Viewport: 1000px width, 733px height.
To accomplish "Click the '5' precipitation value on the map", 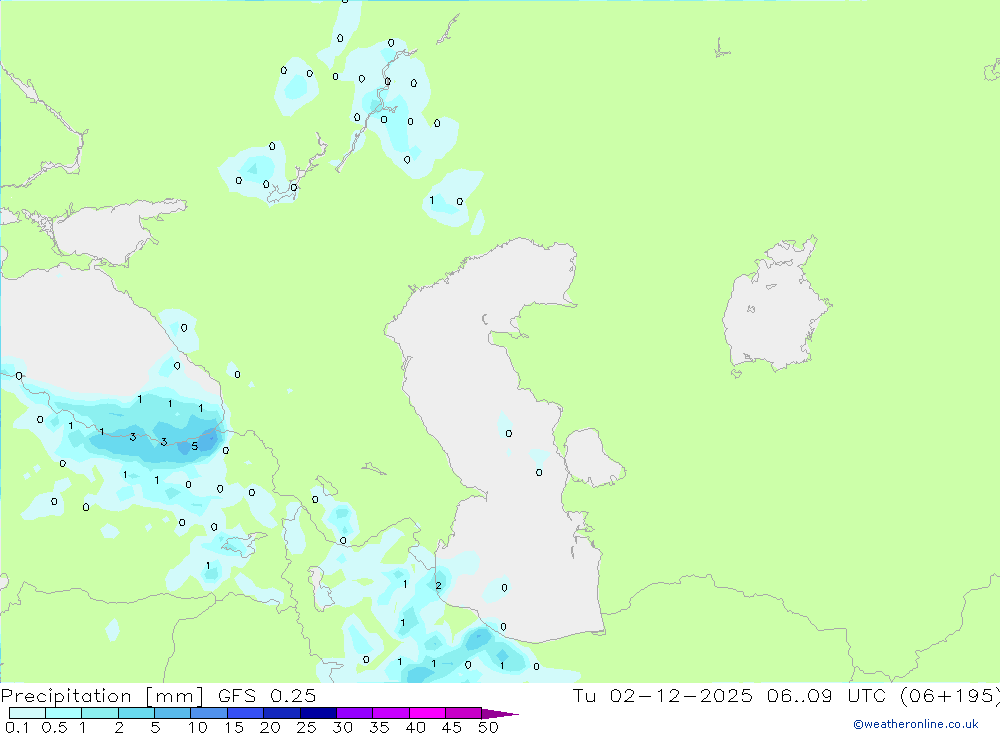I will 195,447.
